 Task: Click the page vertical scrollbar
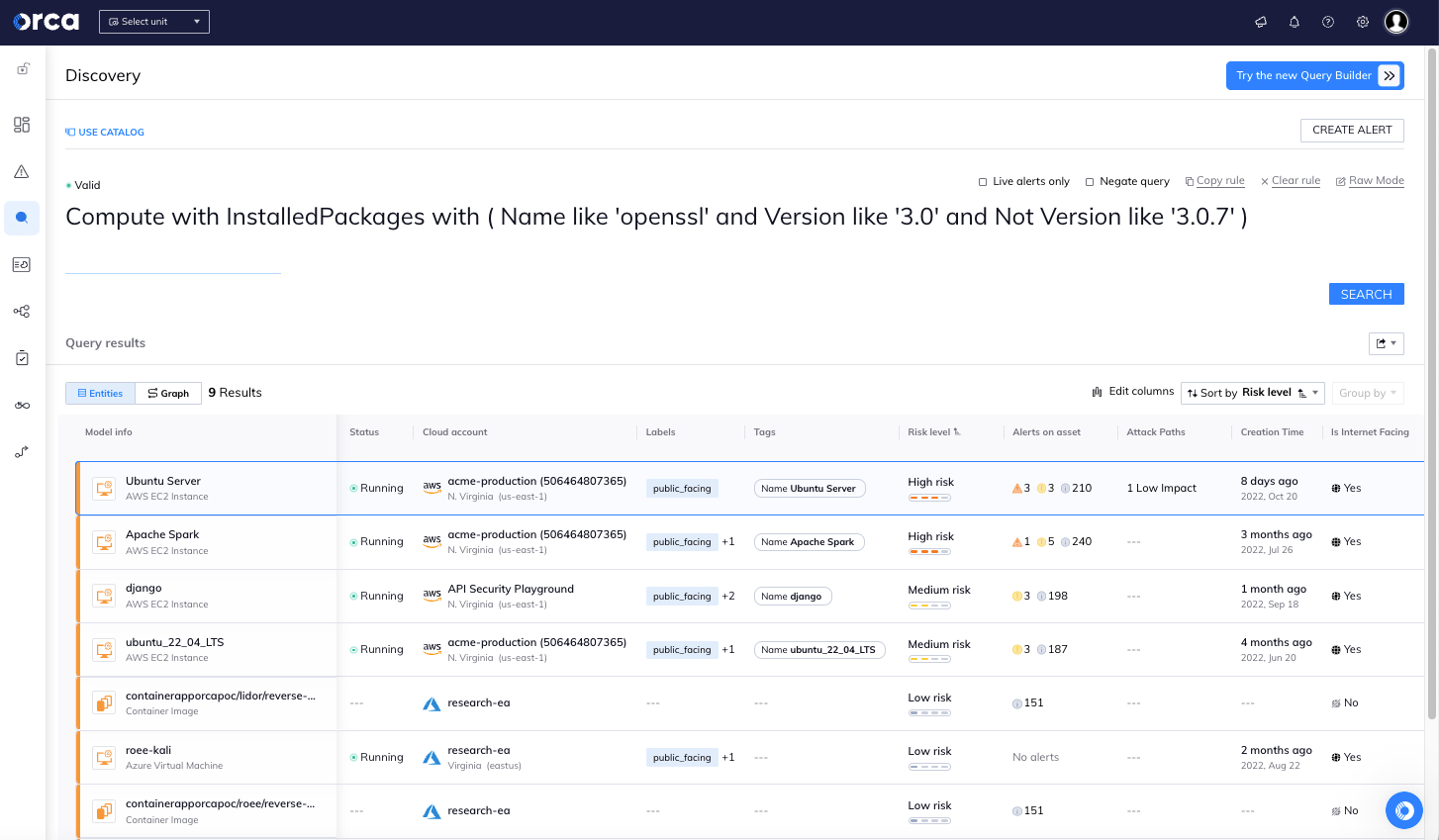coord(1431,396)
